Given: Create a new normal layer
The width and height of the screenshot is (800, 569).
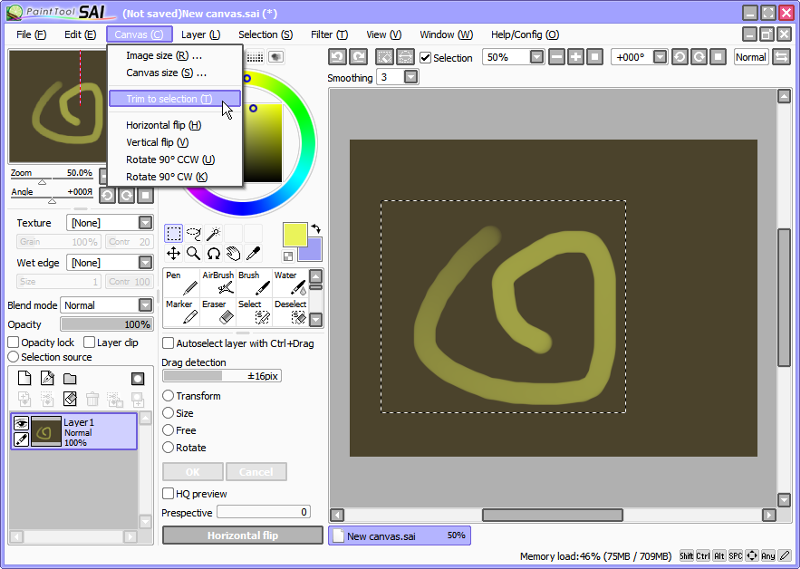Looking at the screenshot, I should click(x=24, y=378).
